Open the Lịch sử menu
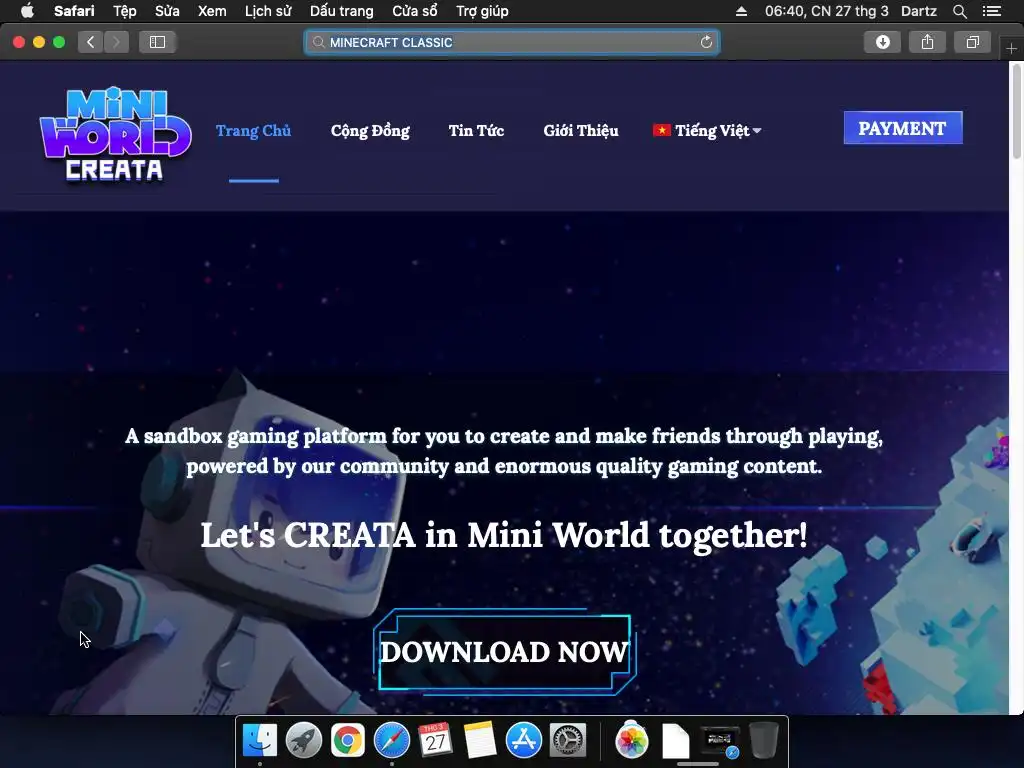Image resolution: width=1024 pixels, height=768 pixels. [x=268, y=11]
